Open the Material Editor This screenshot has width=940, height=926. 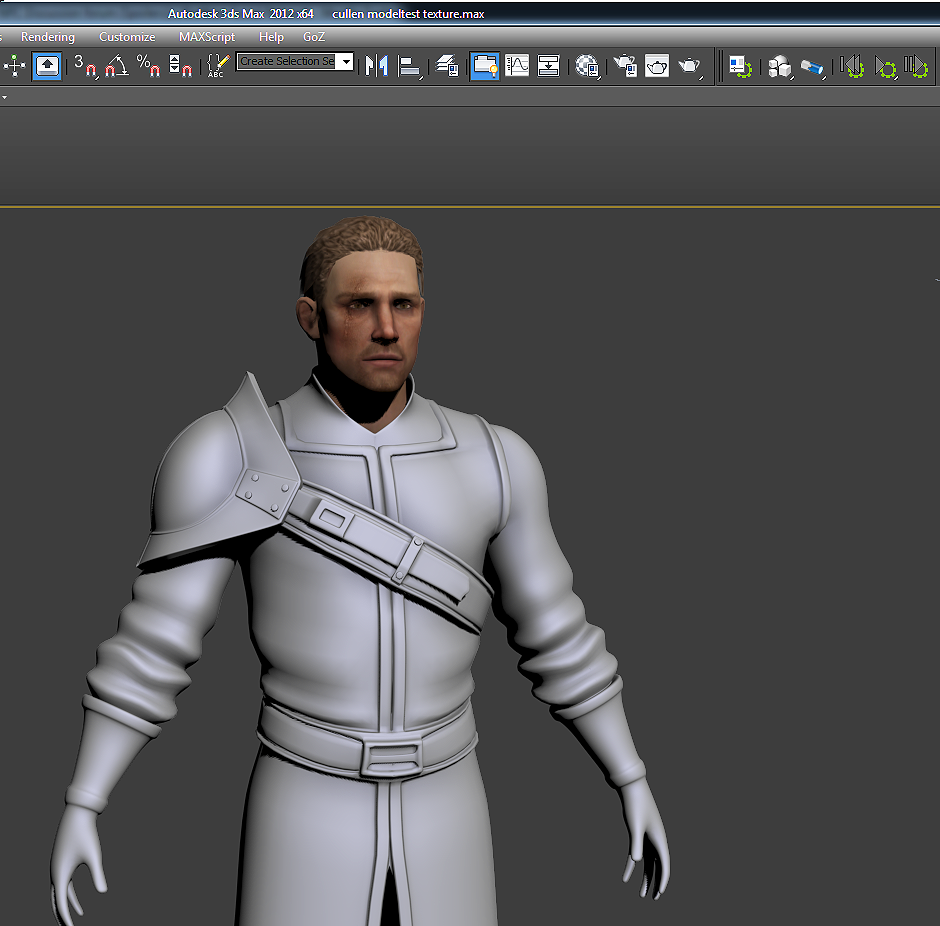pos(587,66)
